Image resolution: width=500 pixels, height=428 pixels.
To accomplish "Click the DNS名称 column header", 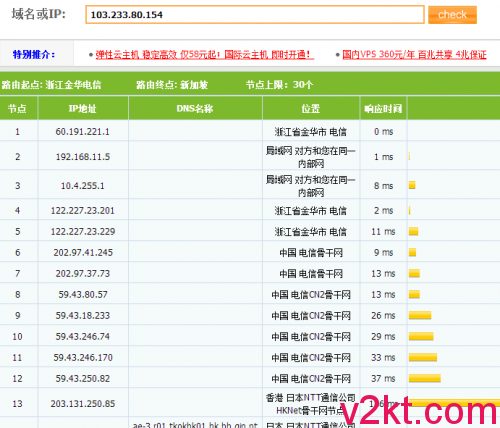I will pyautogui.click(x=195, y=108).
